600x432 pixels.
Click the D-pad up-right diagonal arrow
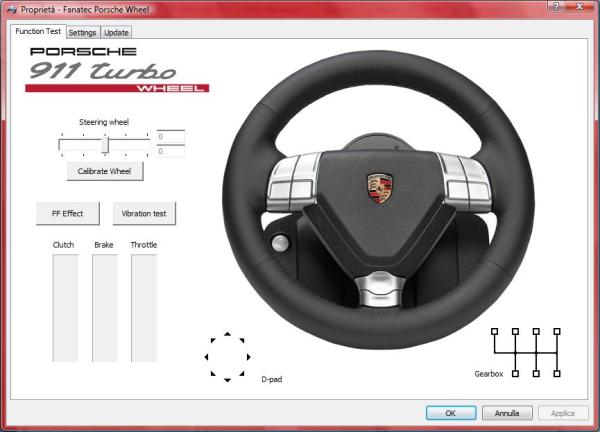242,340
